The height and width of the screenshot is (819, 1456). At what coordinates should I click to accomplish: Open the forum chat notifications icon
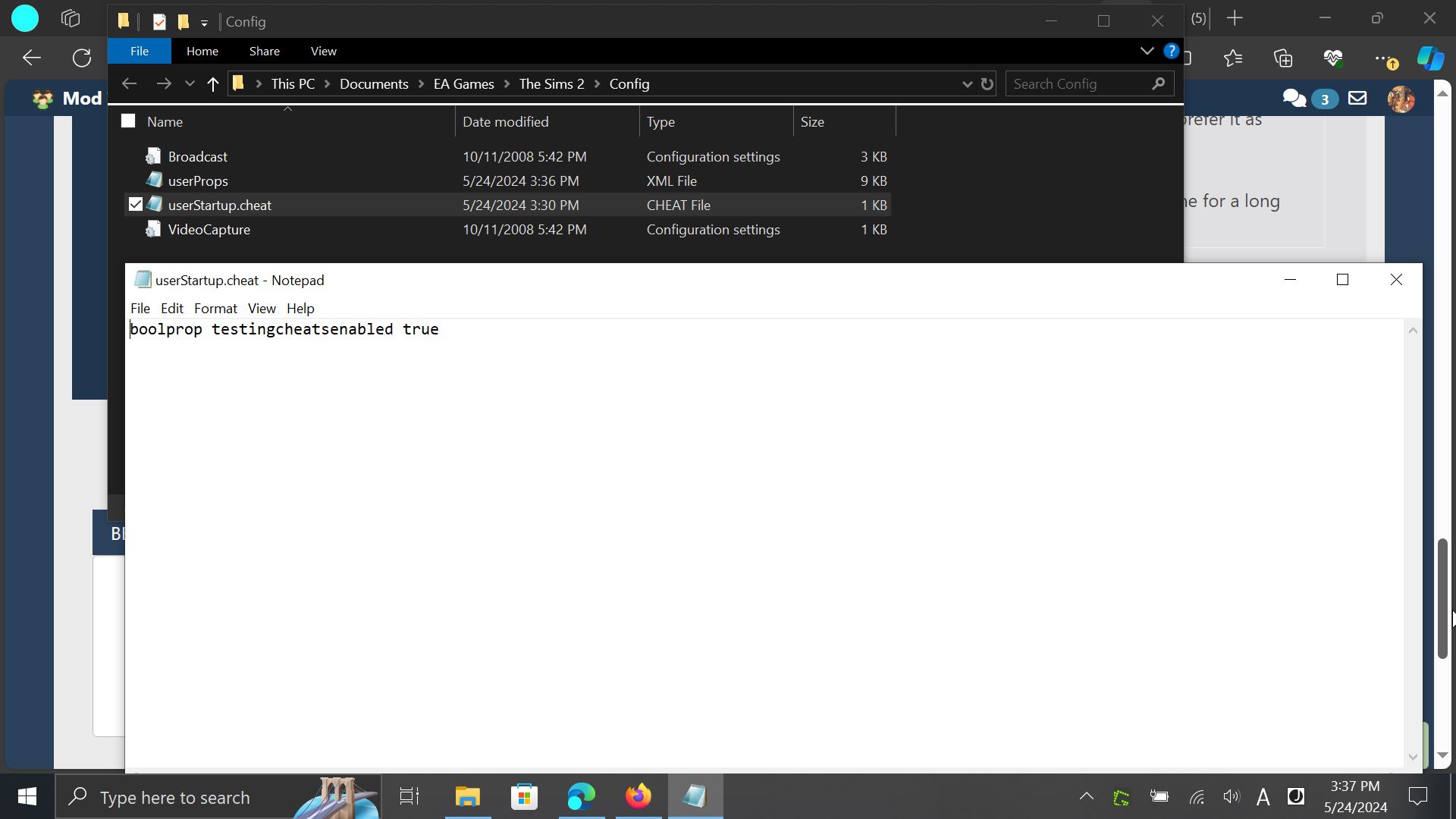point(1294,99)
